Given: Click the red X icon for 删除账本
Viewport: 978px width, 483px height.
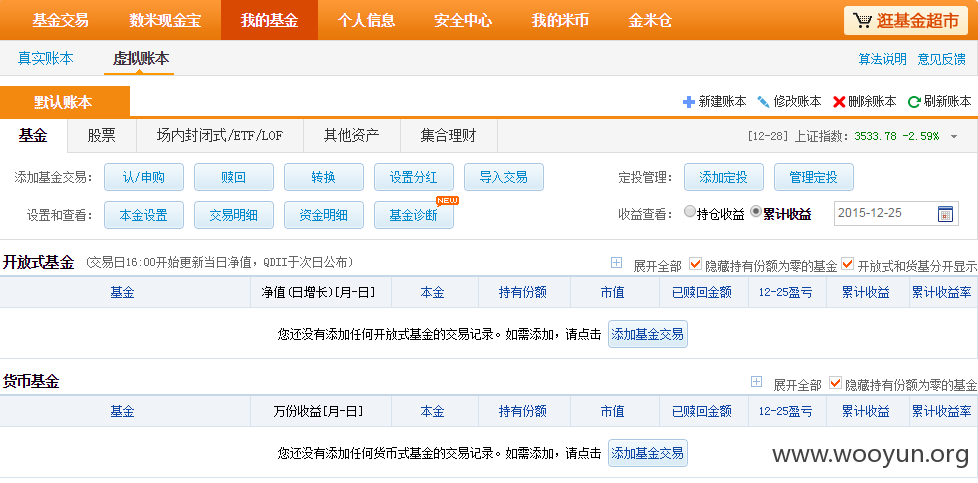Looking at the screenshot, I should [839, 102].
